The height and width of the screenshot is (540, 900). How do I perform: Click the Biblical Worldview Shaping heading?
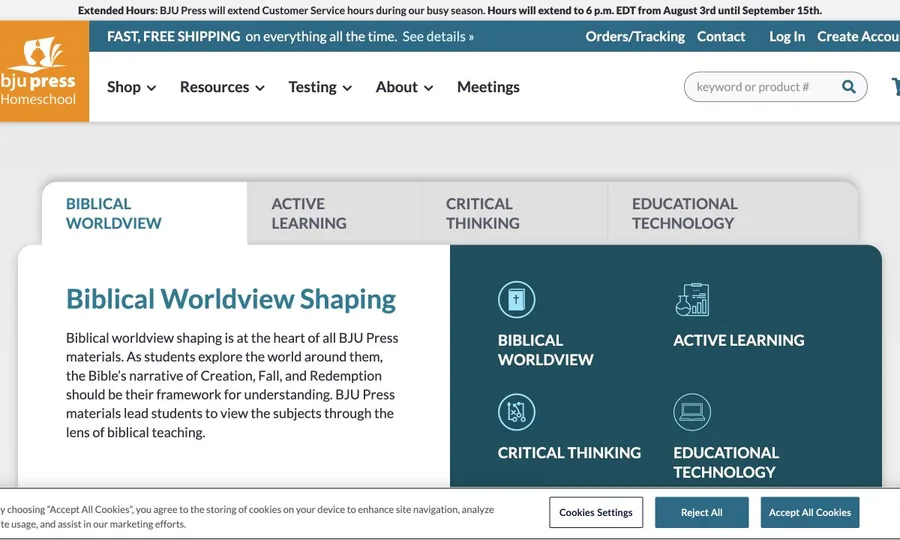click(231, 299)
